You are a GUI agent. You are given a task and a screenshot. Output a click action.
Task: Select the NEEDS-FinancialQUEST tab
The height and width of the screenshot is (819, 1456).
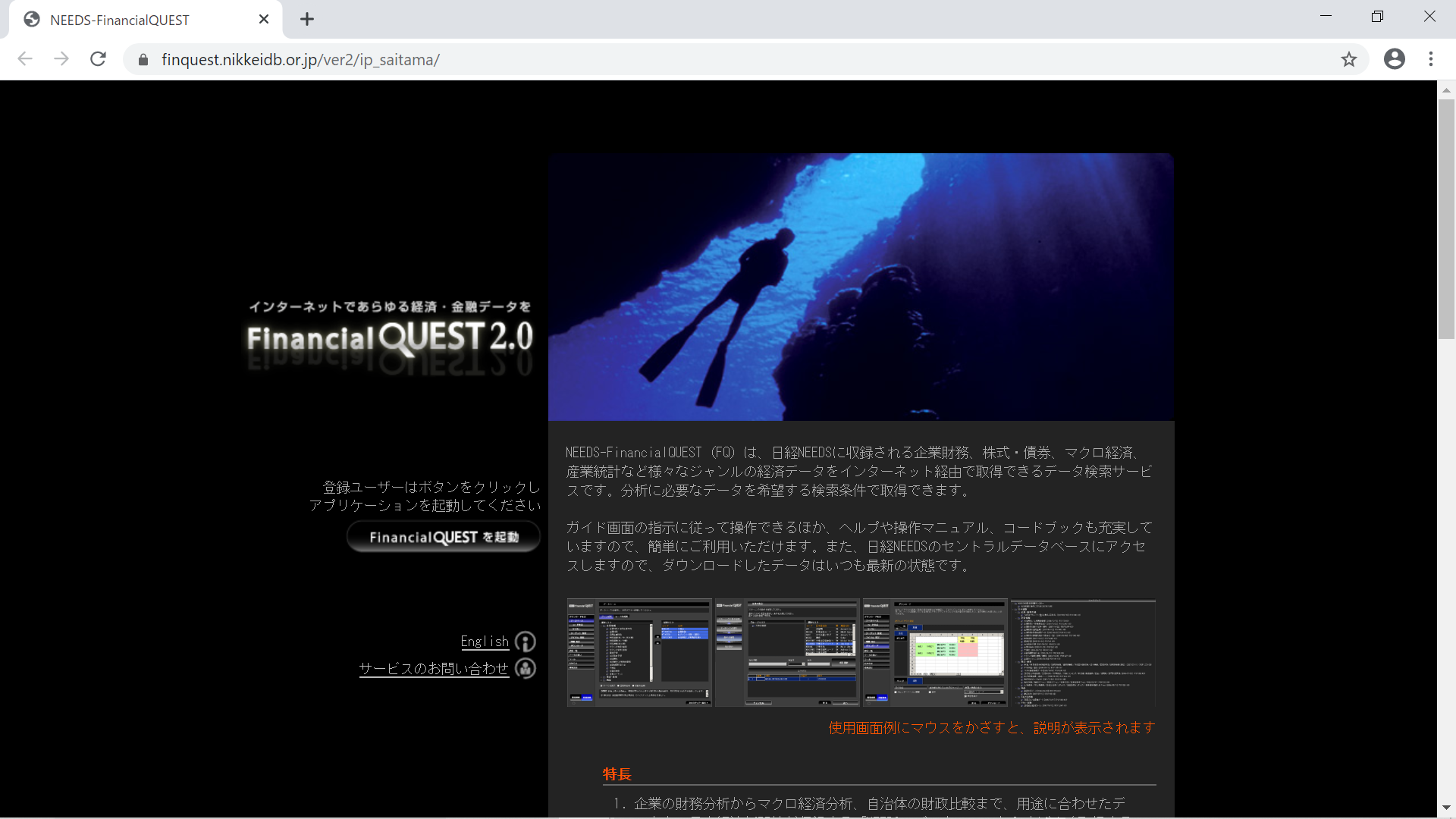(144, 20)
